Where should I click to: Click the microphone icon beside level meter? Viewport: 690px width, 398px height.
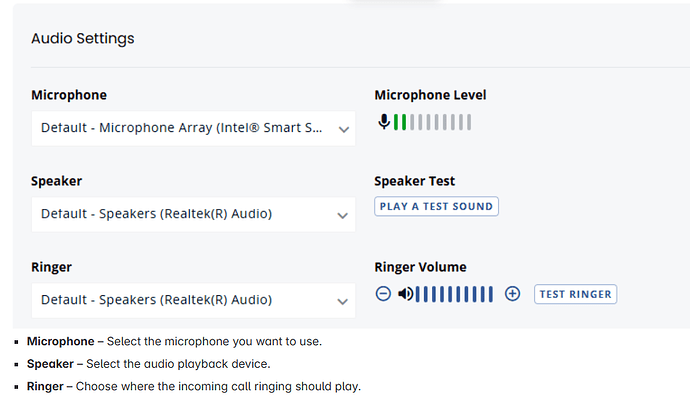[x=384, y=122]
